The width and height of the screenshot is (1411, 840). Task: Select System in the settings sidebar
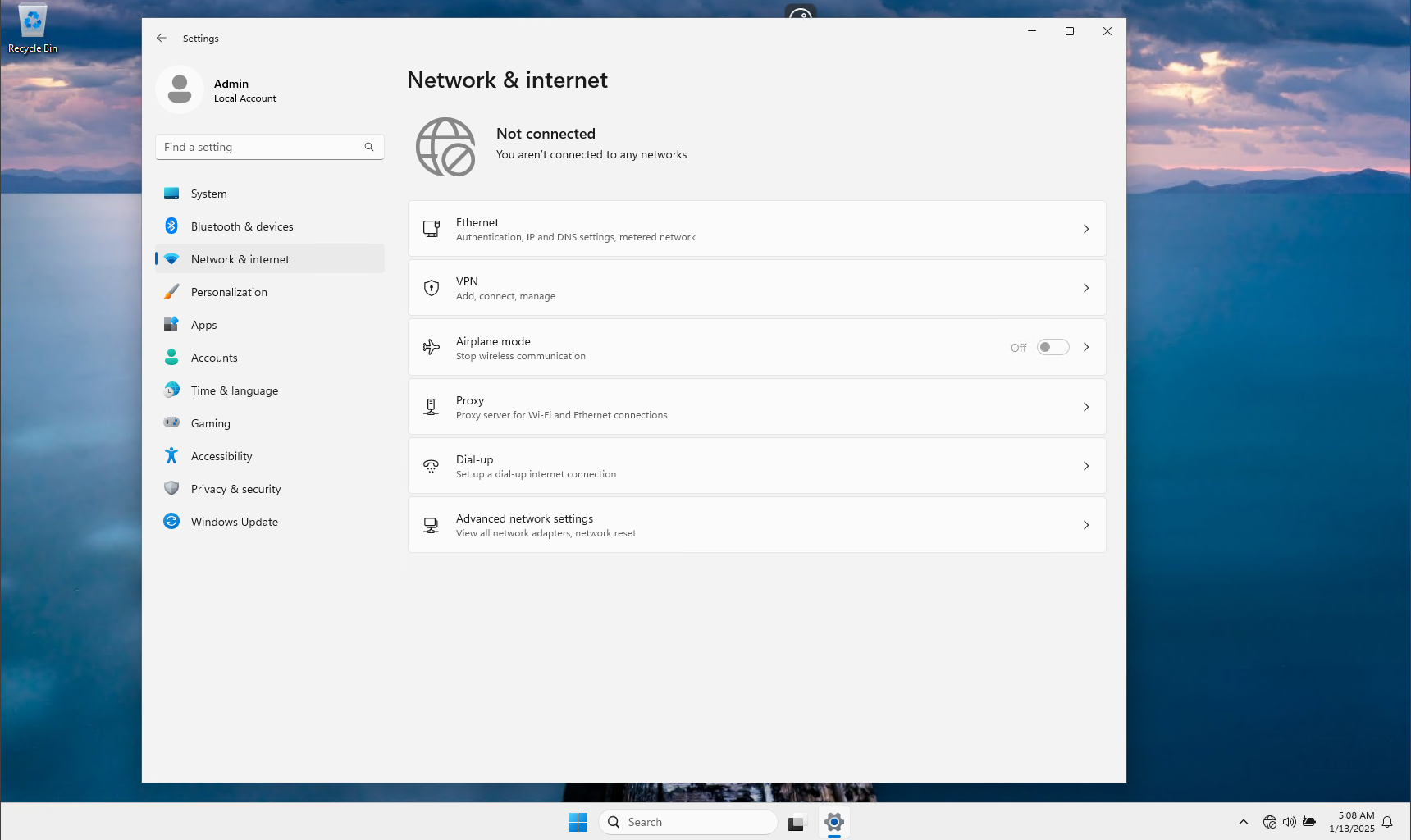[209, 194]
